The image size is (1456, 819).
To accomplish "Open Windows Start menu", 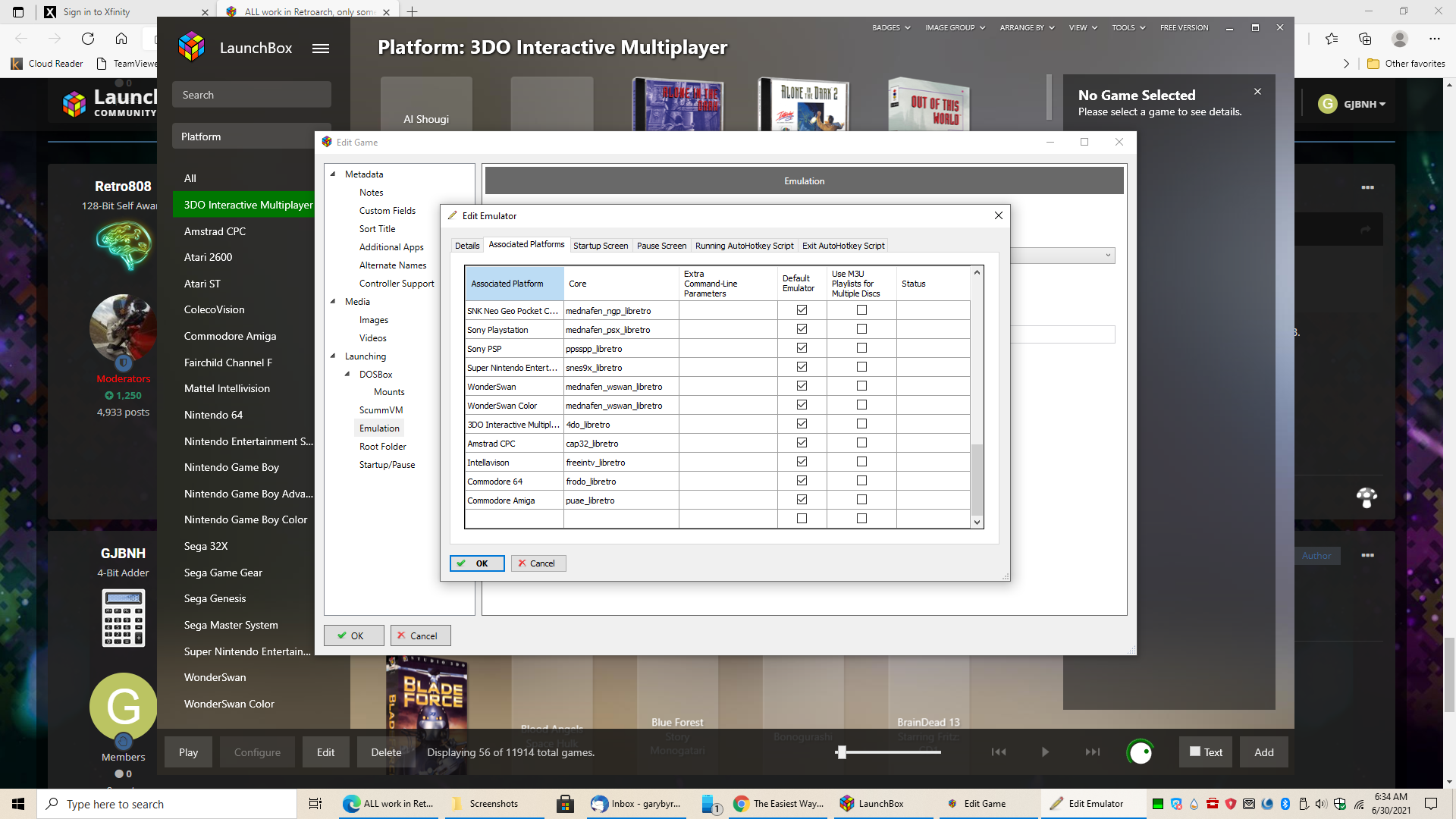I will pos(18,804).
